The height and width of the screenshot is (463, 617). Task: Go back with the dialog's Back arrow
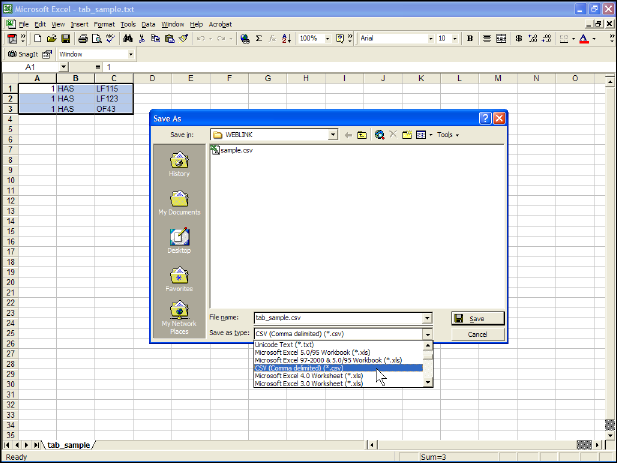point(348,135)
